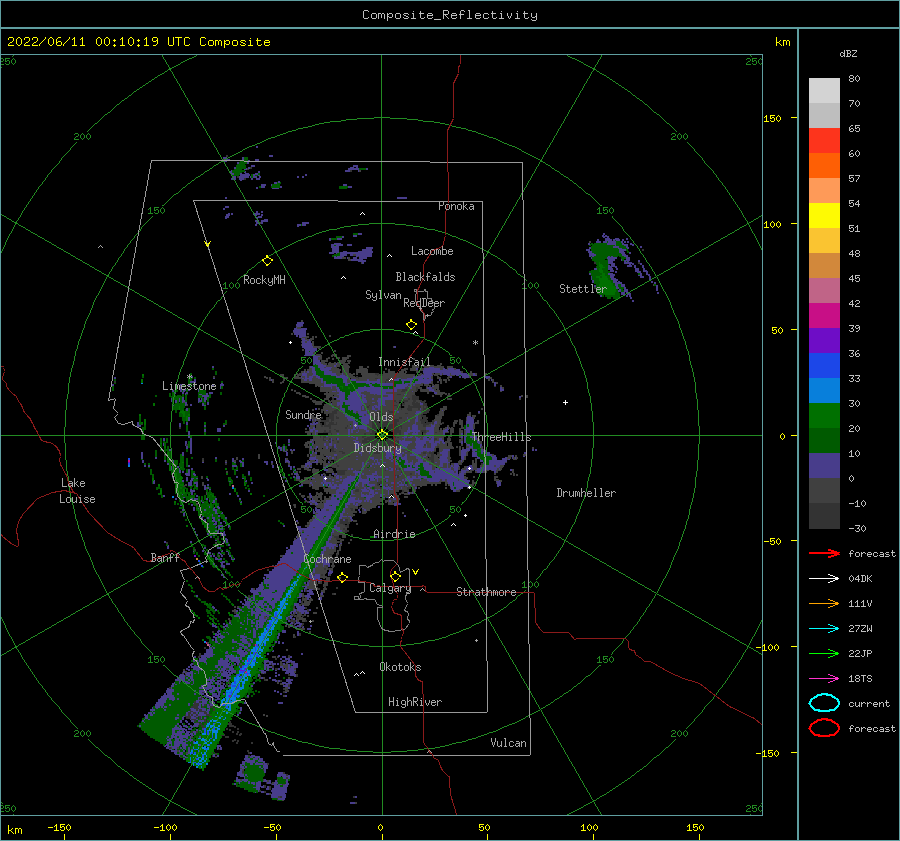Click the yellow diamond marker below RedDeer
The width and height of the screenshot is (900, 841).
[411, 325]
